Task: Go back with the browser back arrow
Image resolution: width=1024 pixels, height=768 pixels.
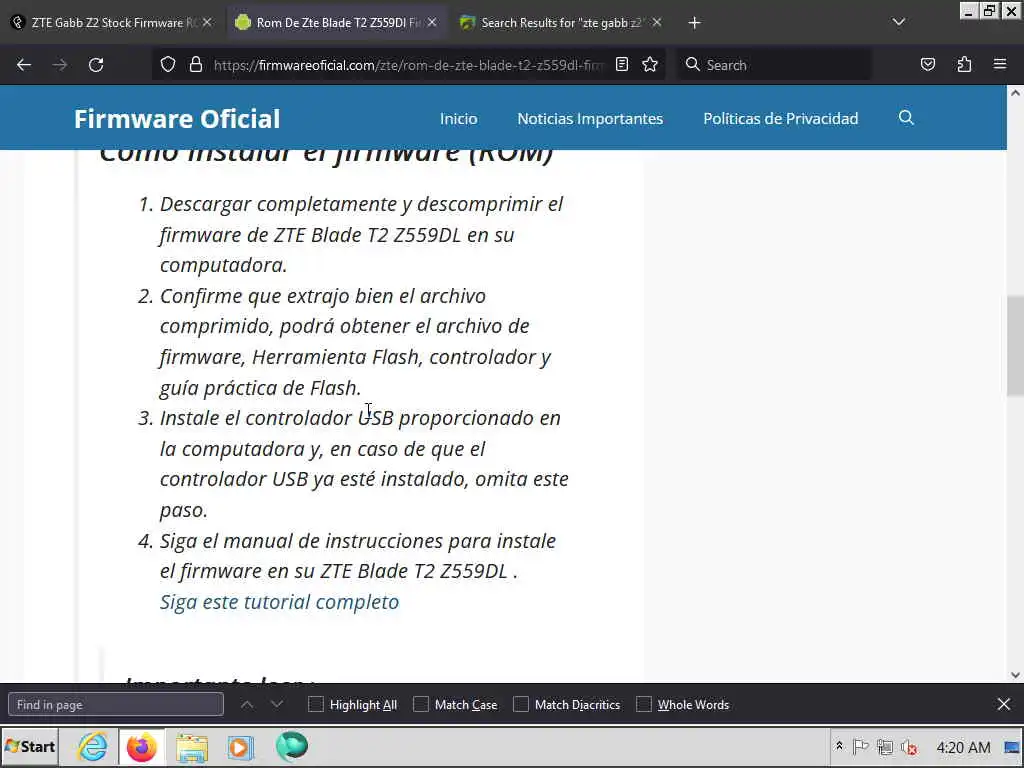Action: coord(24,65)
